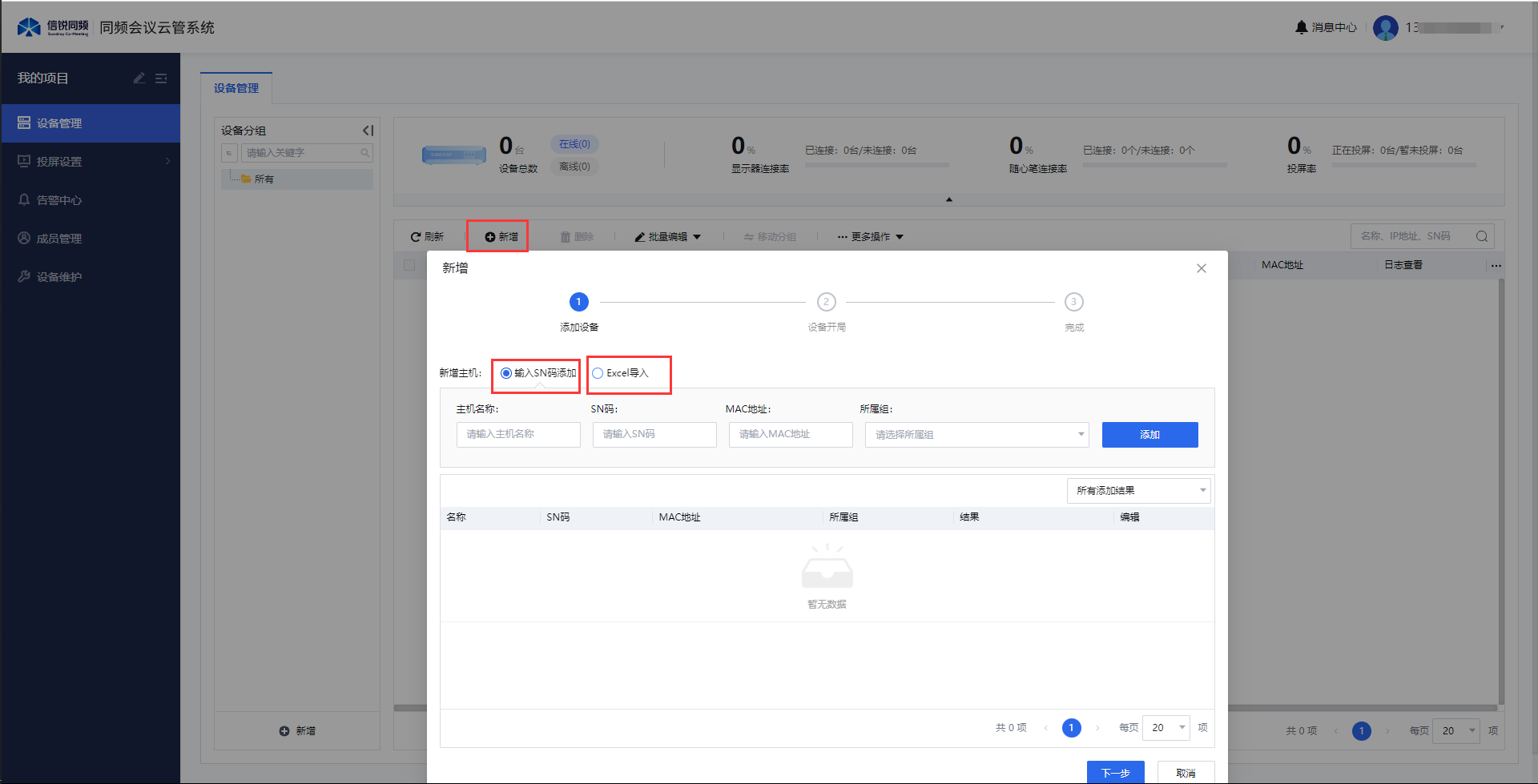Image resolution: width=1538 pixels, height=784 pixels.
Task: Tick the select-all checkbox in device table
Action: [x=409, y=265]
